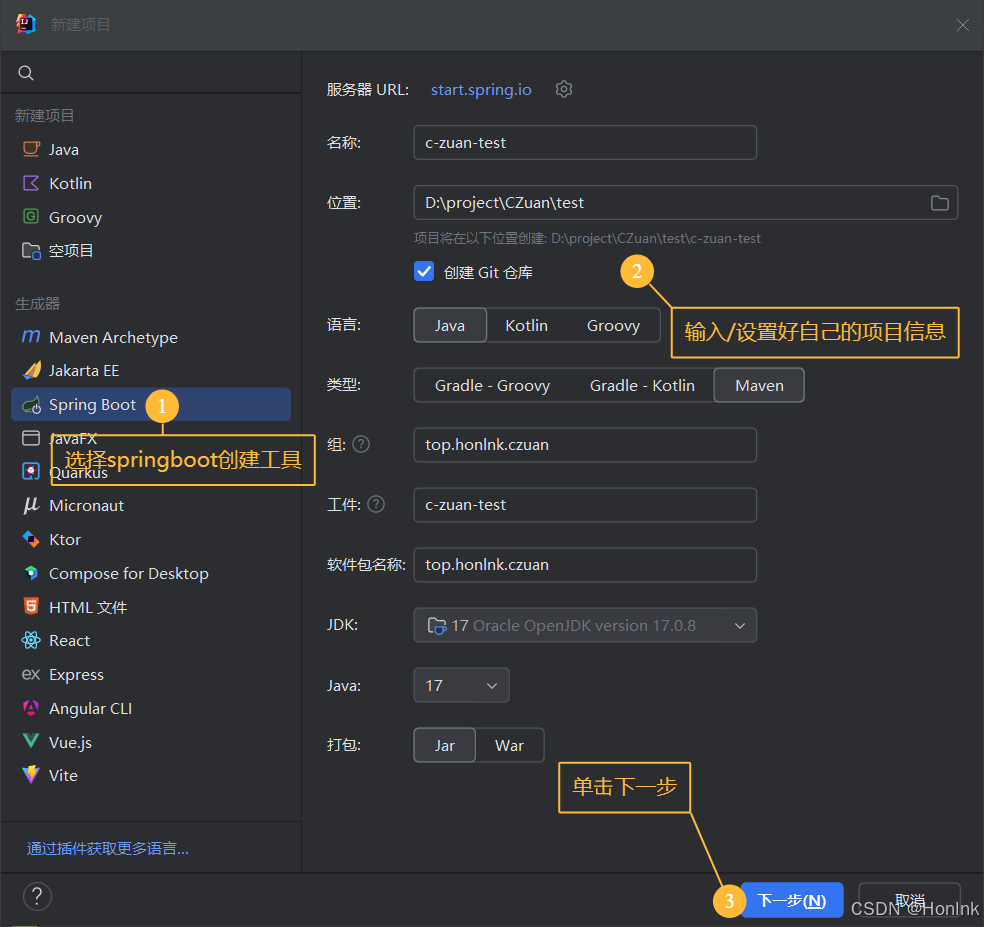Open the help question mark button
Image resolution: width=984 pixels, height=927 pixels.
[x=37, y=896]
